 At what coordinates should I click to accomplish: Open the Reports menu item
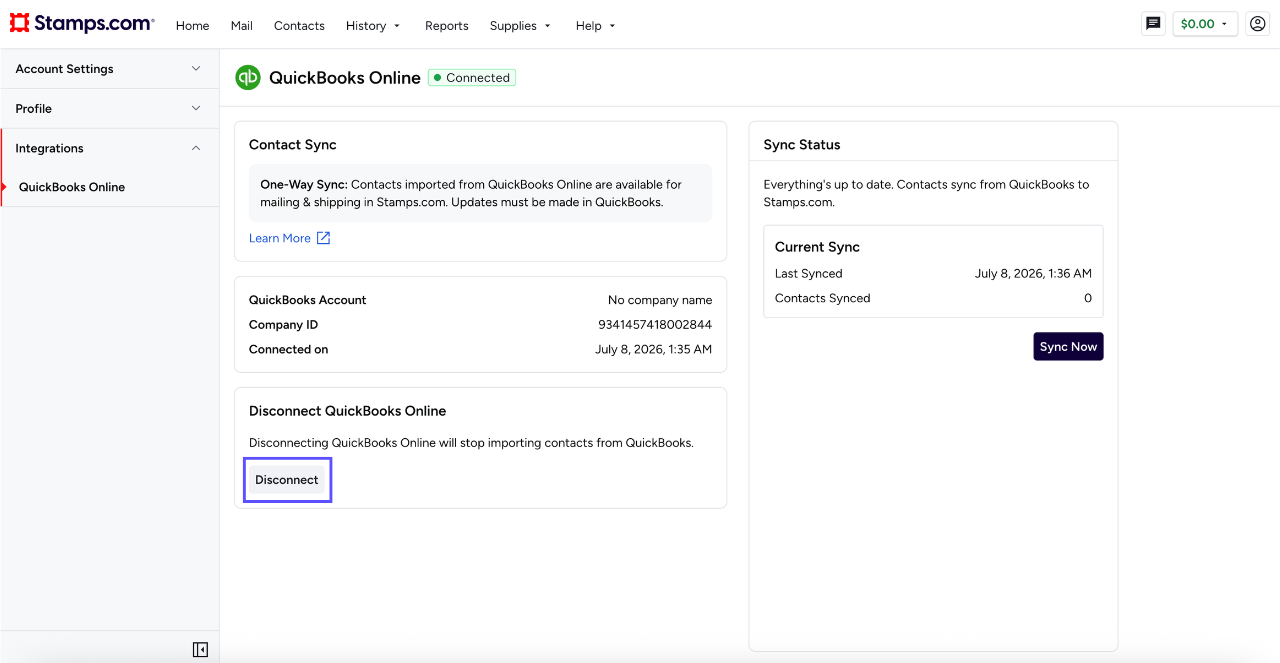(446, 26)
